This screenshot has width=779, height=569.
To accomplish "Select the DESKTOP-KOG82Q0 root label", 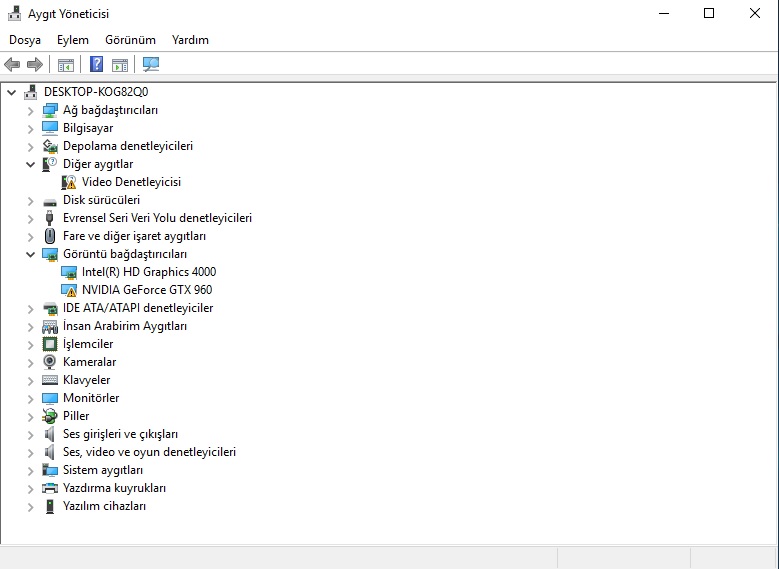I will coord(96,92).
